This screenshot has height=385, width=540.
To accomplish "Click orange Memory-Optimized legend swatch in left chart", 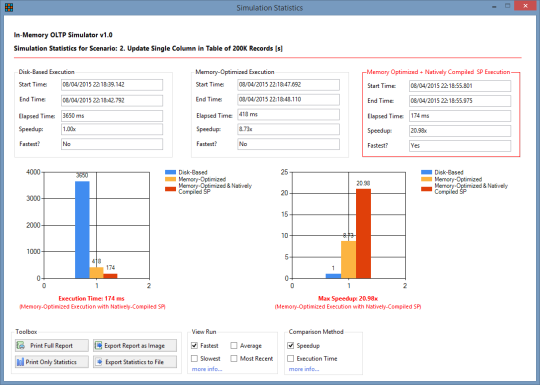I will click(x=170, y=179).
